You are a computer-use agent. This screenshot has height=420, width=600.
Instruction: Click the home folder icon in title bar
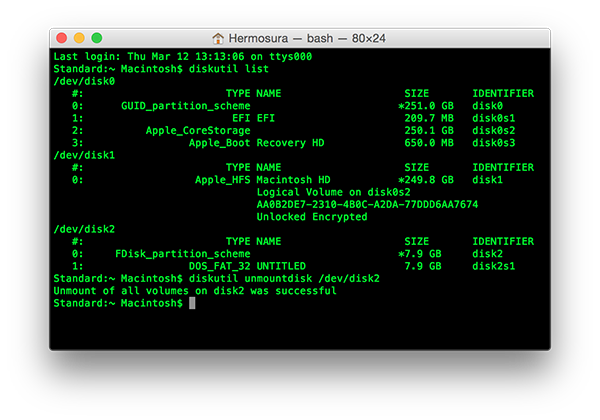[x=219, y=37]
